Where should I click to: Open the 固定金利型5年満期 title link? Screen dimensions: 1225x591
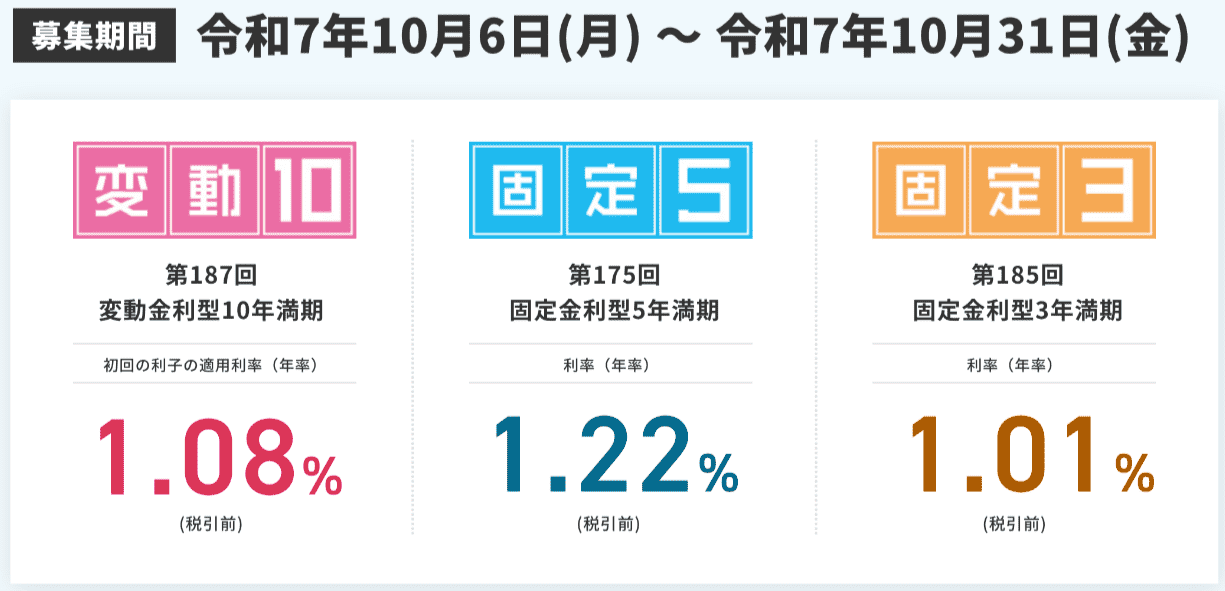[x=613, y=311]
